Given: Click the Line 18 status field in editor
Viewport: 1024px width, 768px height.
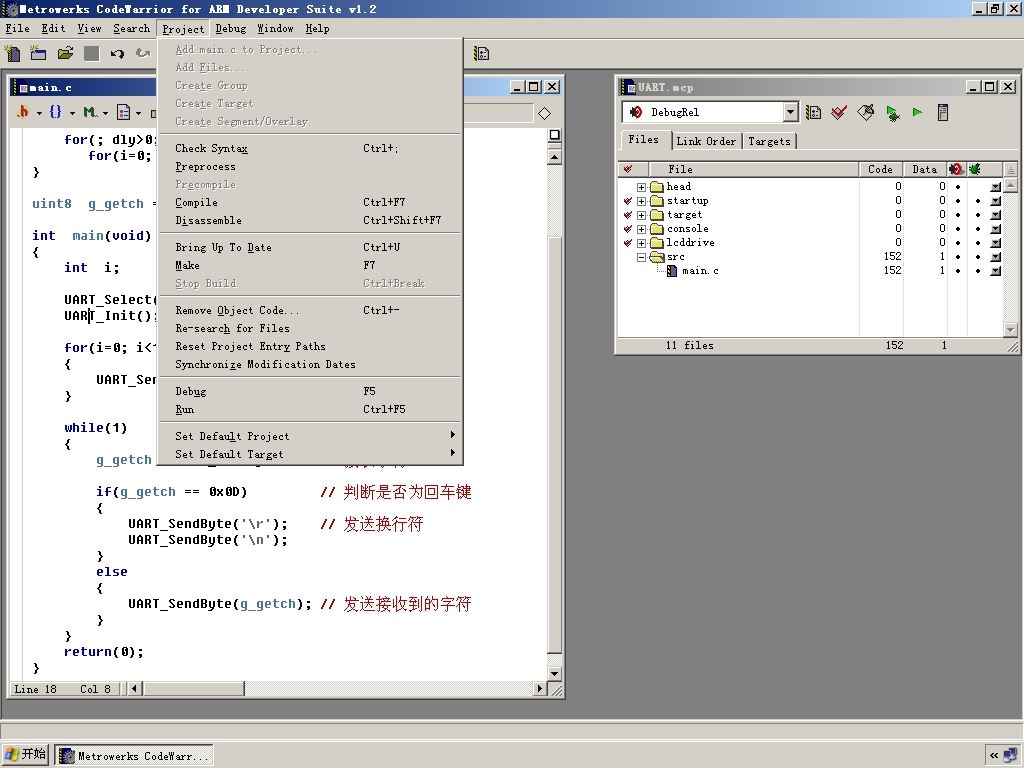Looking at the screenshot, I should [x=36, y=689].
